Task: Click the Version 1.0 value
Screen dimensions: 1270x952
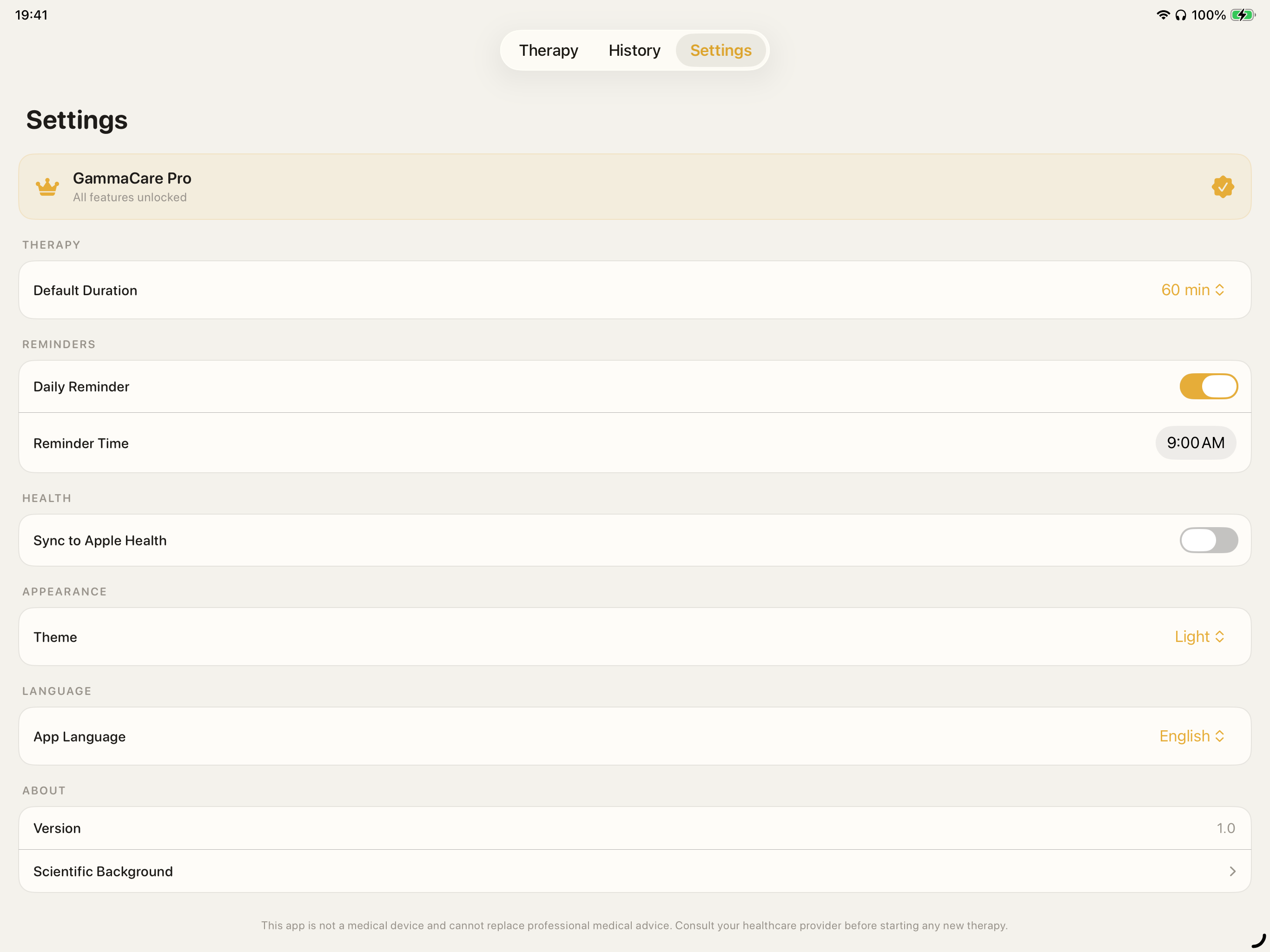Action: point(1226,828)
